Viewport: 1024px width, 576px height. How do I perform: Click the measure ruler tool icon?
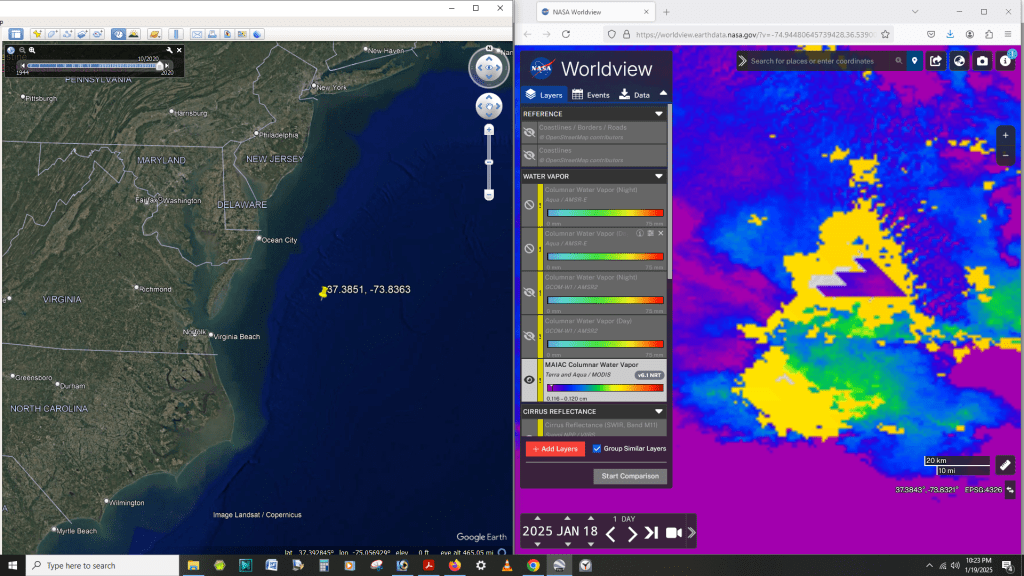pos(1005,465)
